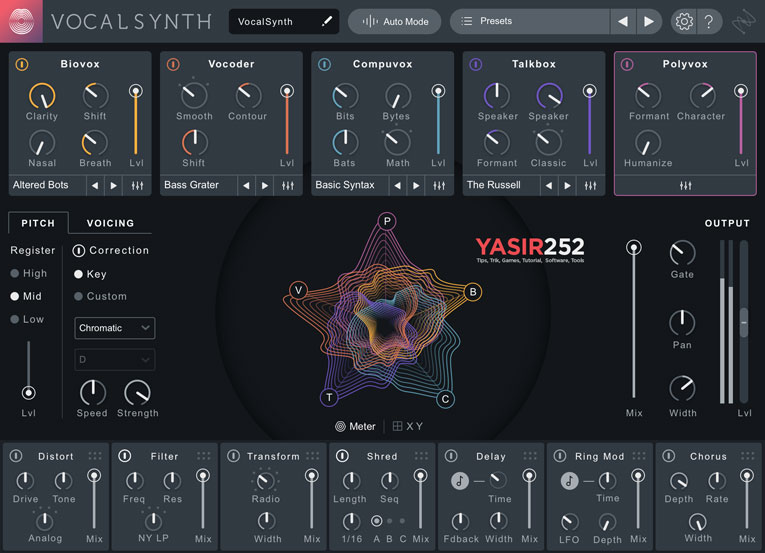Open the Presets browser dropdown
Image resolution: width=765 pixels, height=553 pixels.
pos(530,21)
